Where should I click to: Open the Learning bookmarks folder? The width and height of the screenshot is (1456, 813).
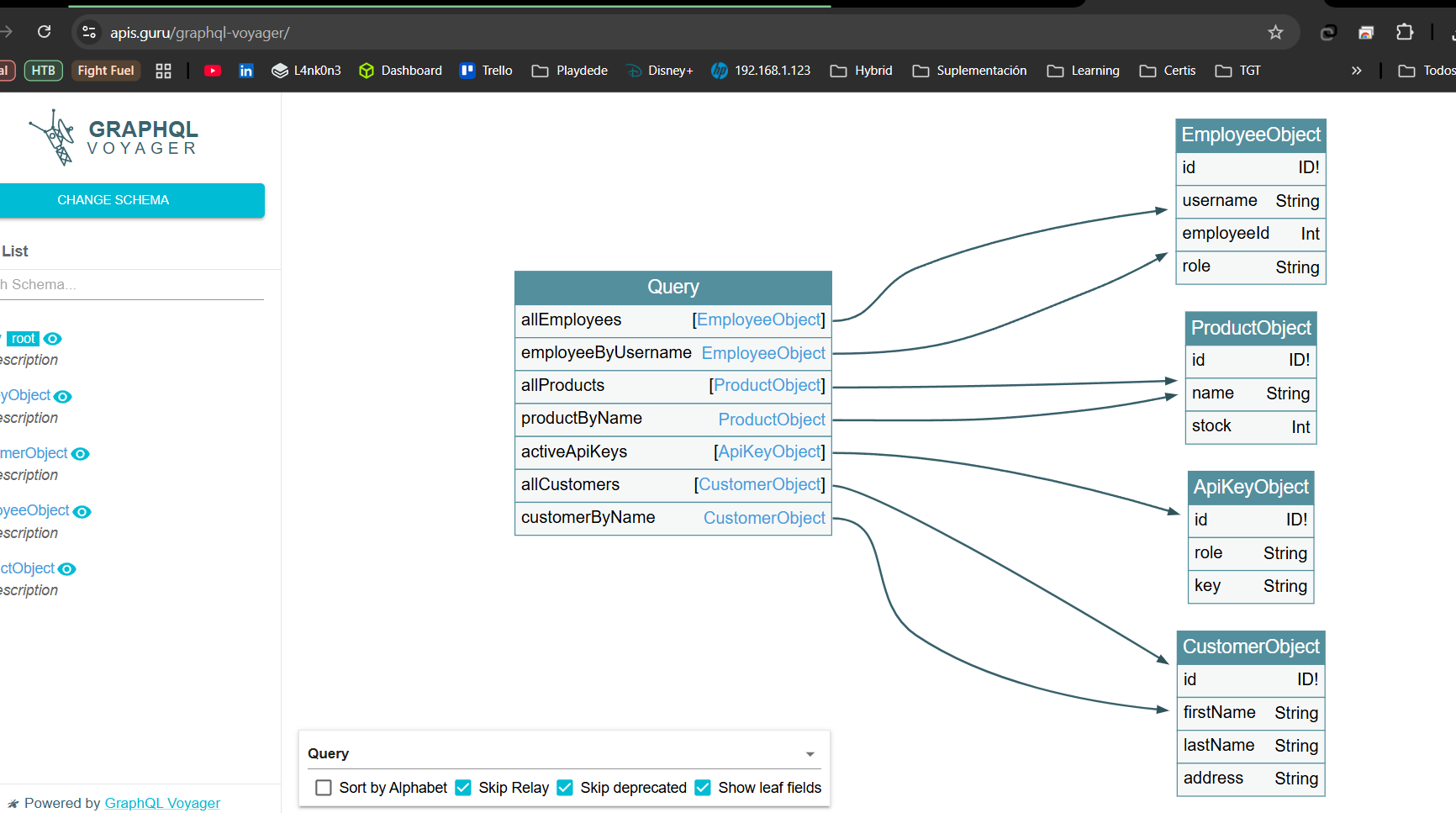pyautogui.click(x=1084, y=71)
